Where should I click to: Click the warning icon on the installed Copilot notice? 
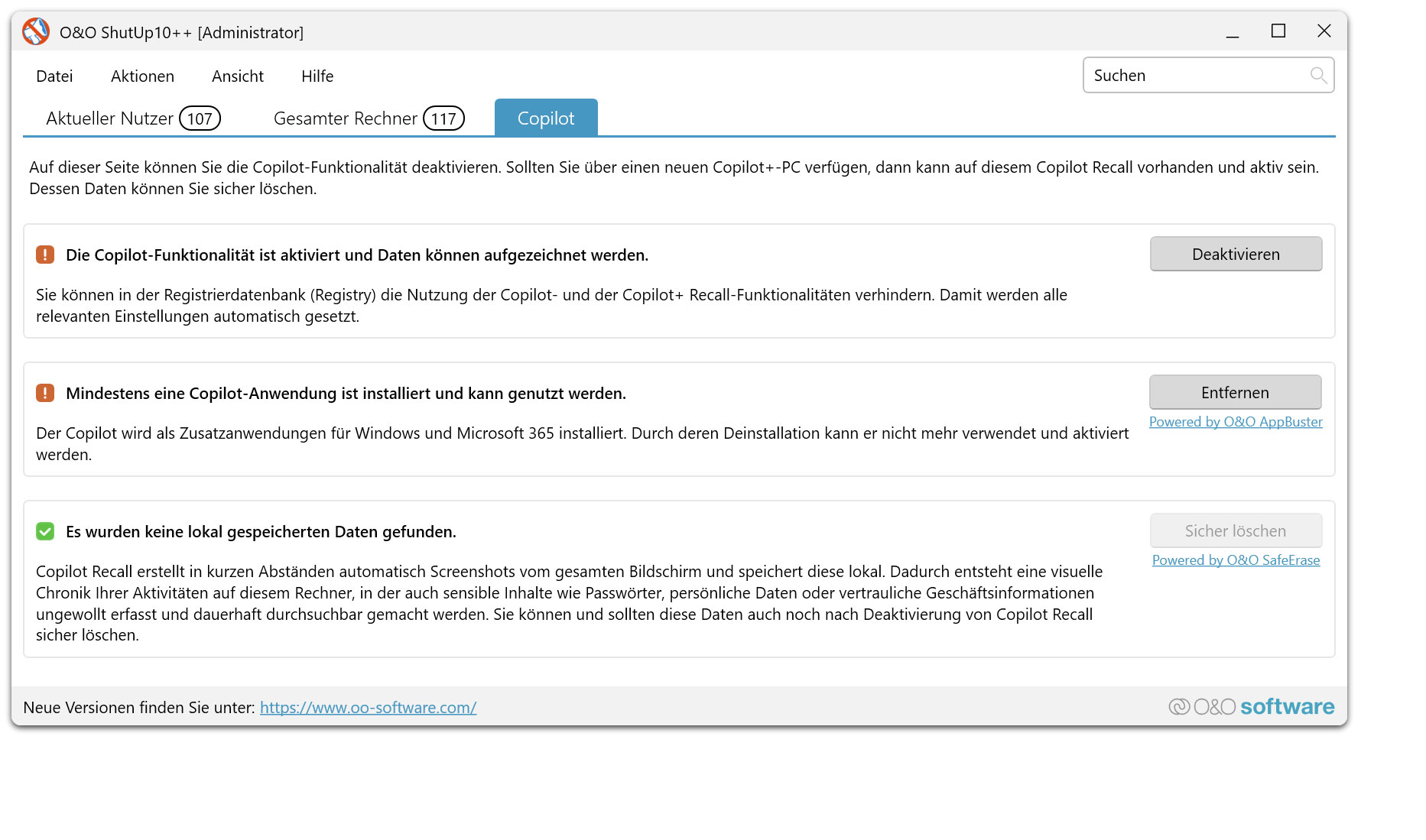[45, 393]
